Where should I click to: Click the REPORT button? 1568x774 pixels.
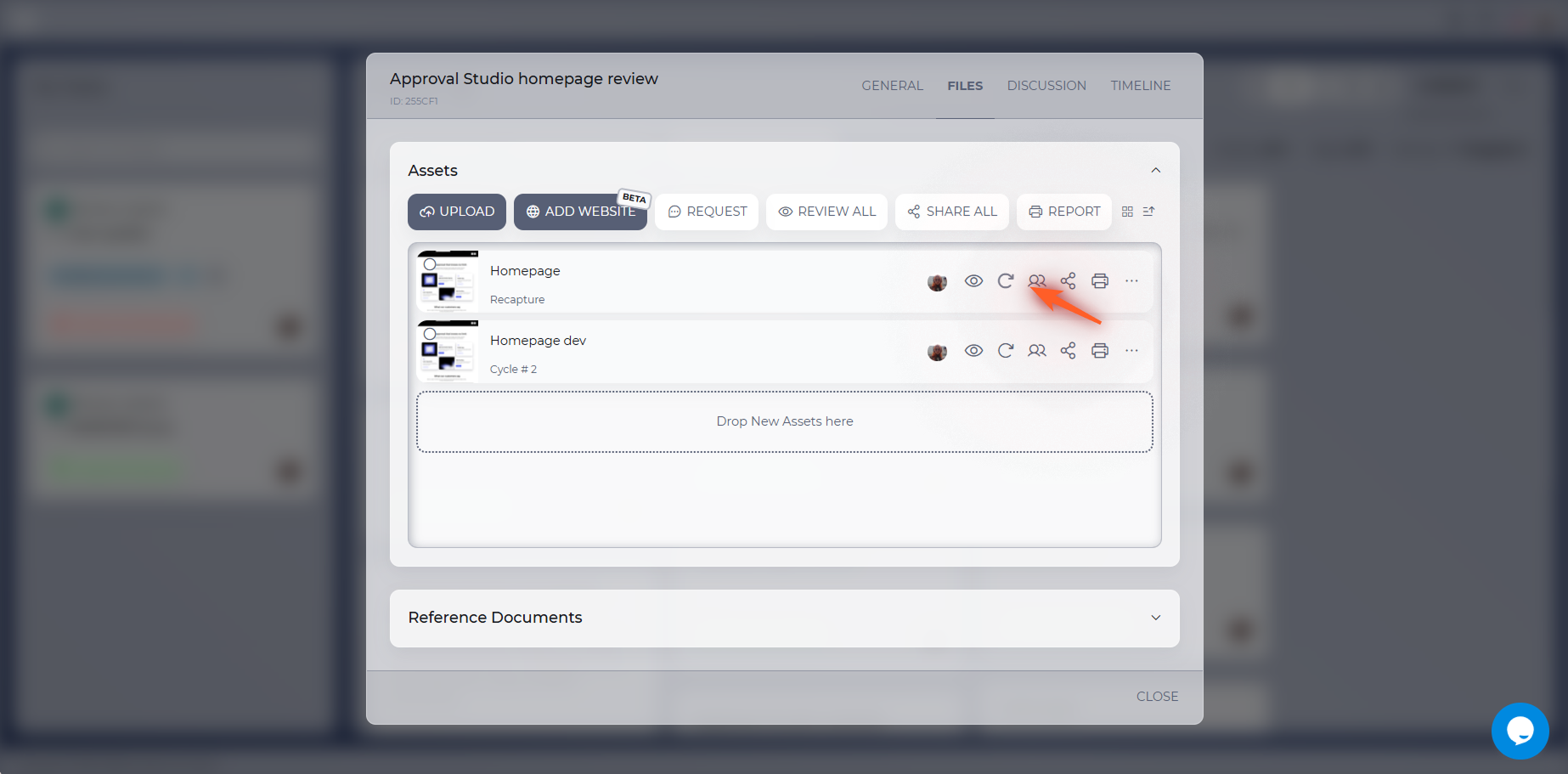tap(1063, 212)
